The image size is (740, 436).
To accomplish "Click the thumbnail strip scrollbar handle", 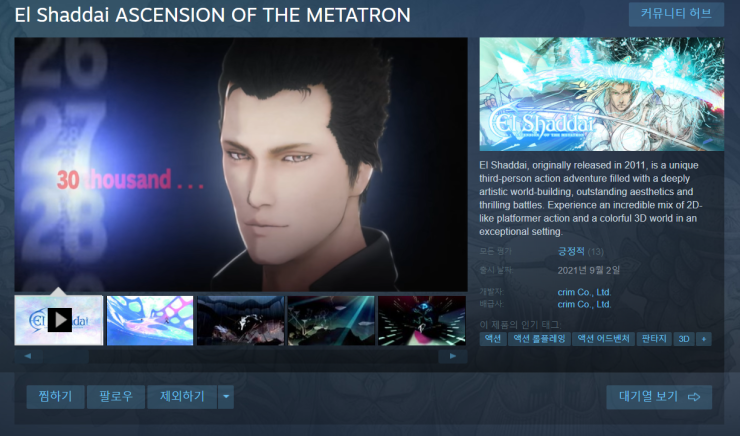I will [66, 356].
